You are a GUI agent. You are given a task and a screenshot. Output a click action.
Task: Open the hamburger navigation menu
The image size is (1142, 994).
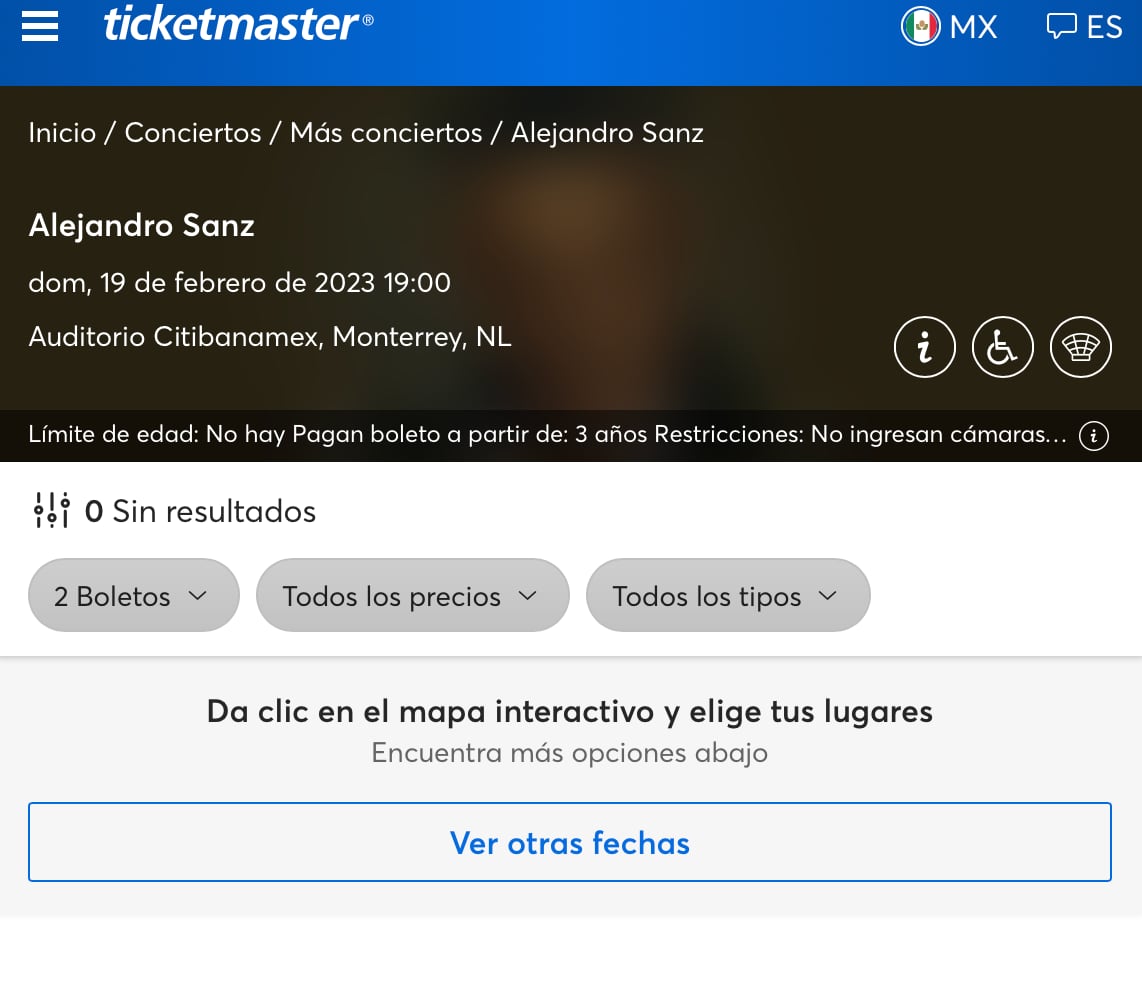coord(40,26)
